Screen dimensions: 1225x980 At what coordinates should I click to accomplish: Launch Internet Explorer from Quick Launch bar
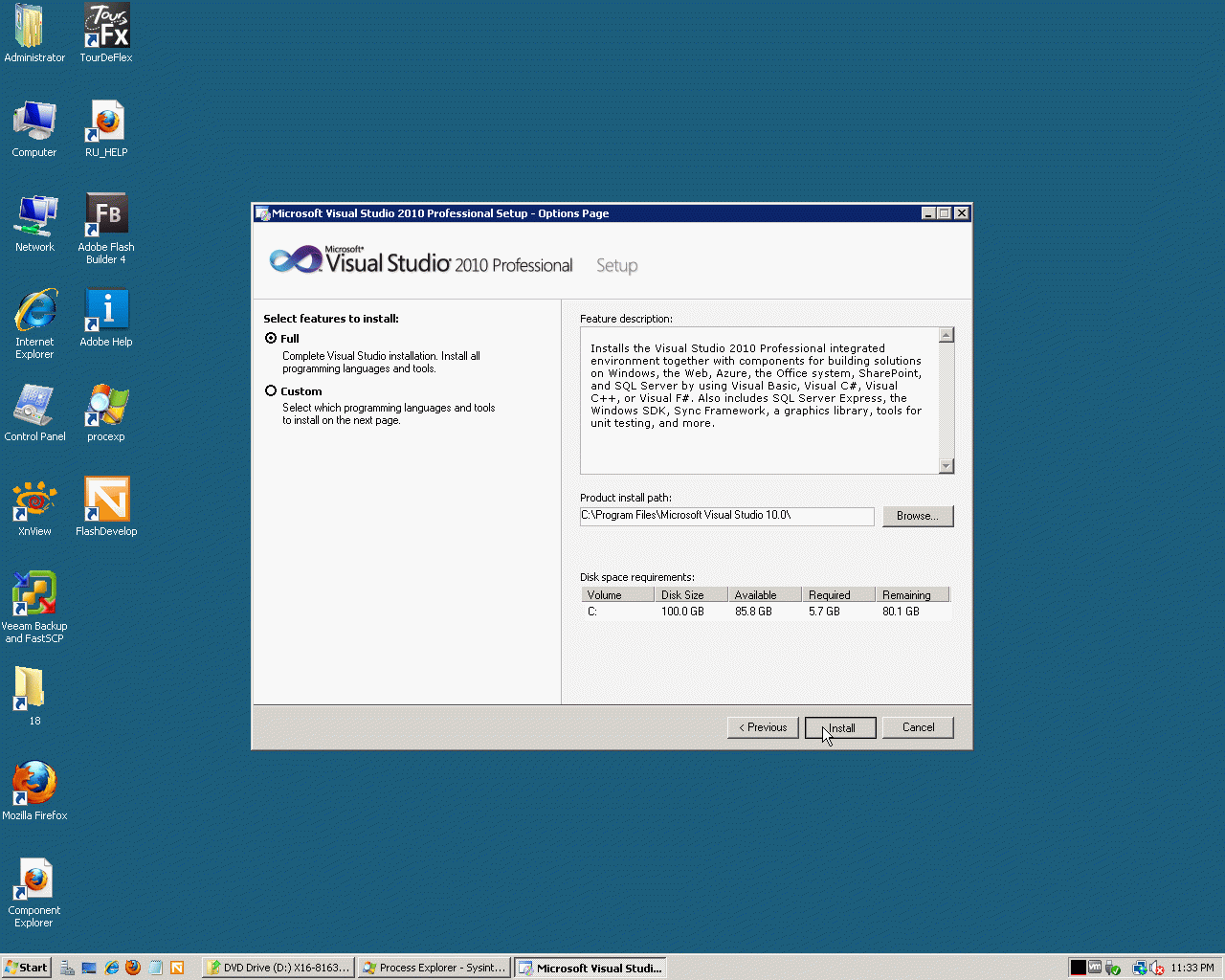pyautogui.click(x=111, y=968)
